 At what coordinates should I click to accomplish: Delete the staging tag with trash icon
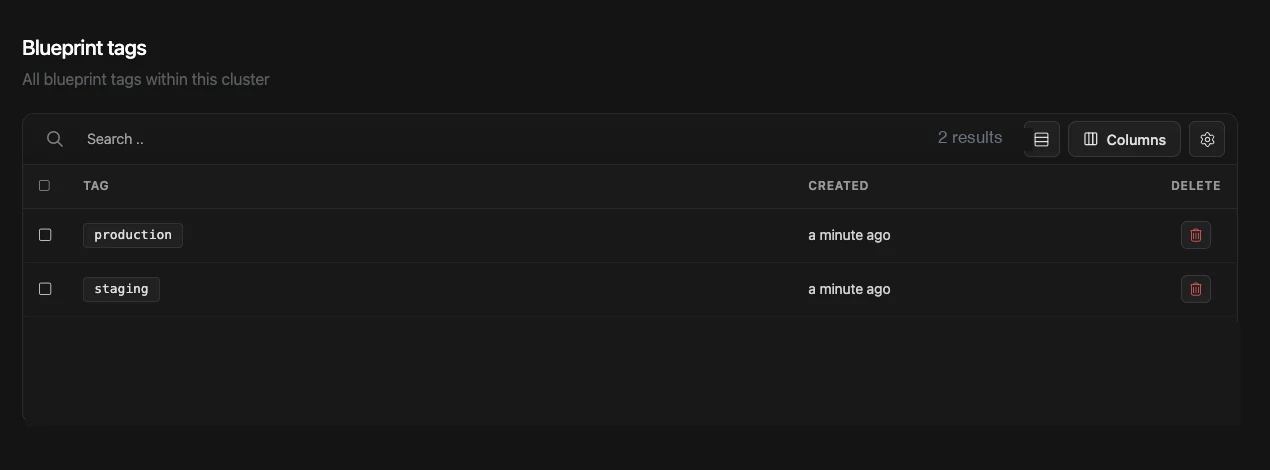(1196, 289)
